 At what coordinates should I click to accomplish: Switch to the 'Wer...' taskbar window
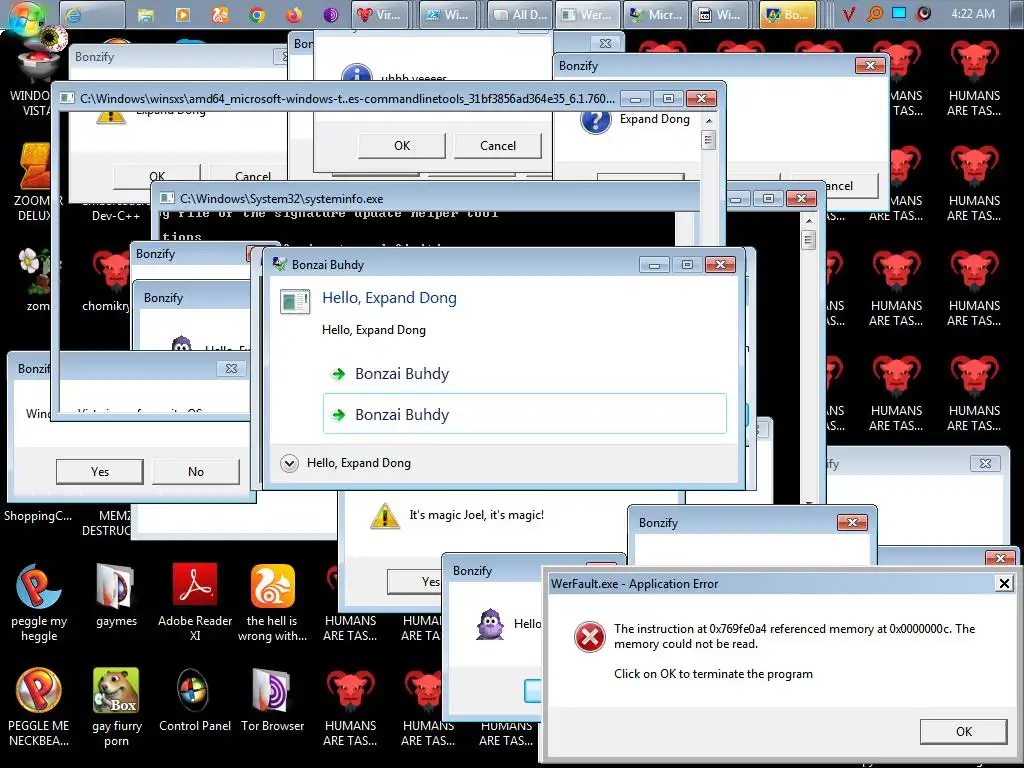coord(587,14)
